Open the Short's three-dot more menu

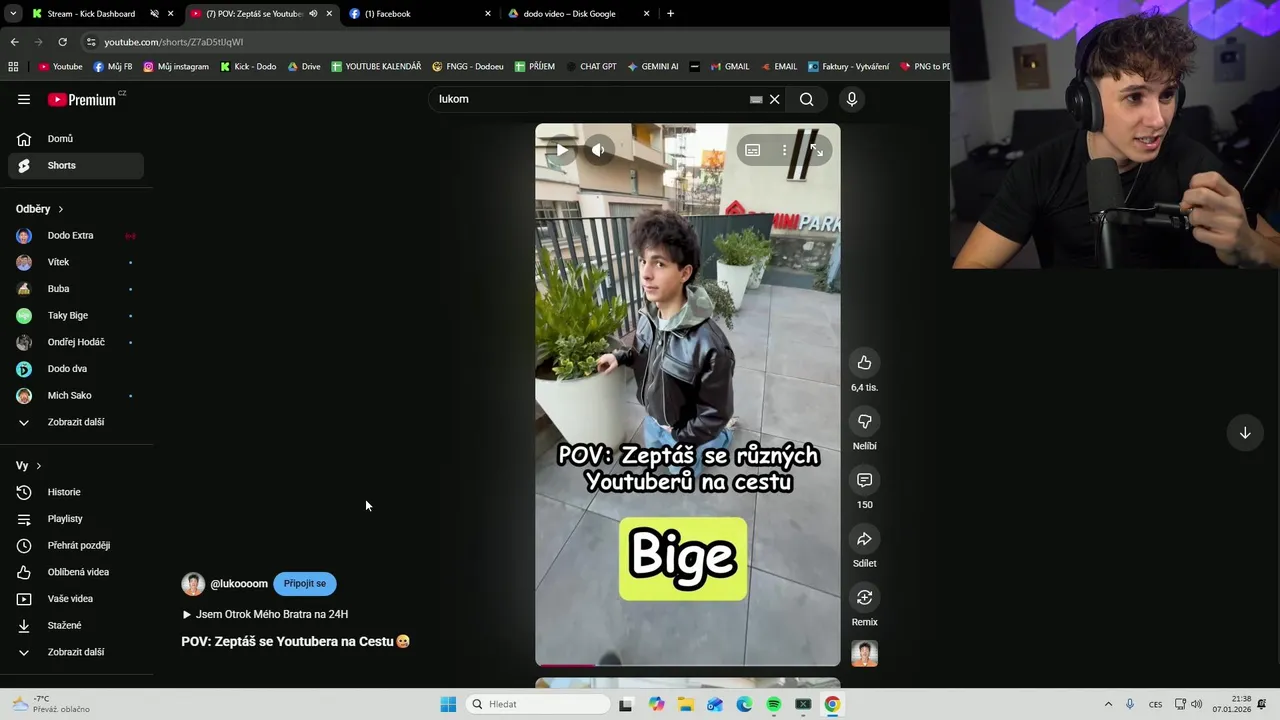point(784,150)
